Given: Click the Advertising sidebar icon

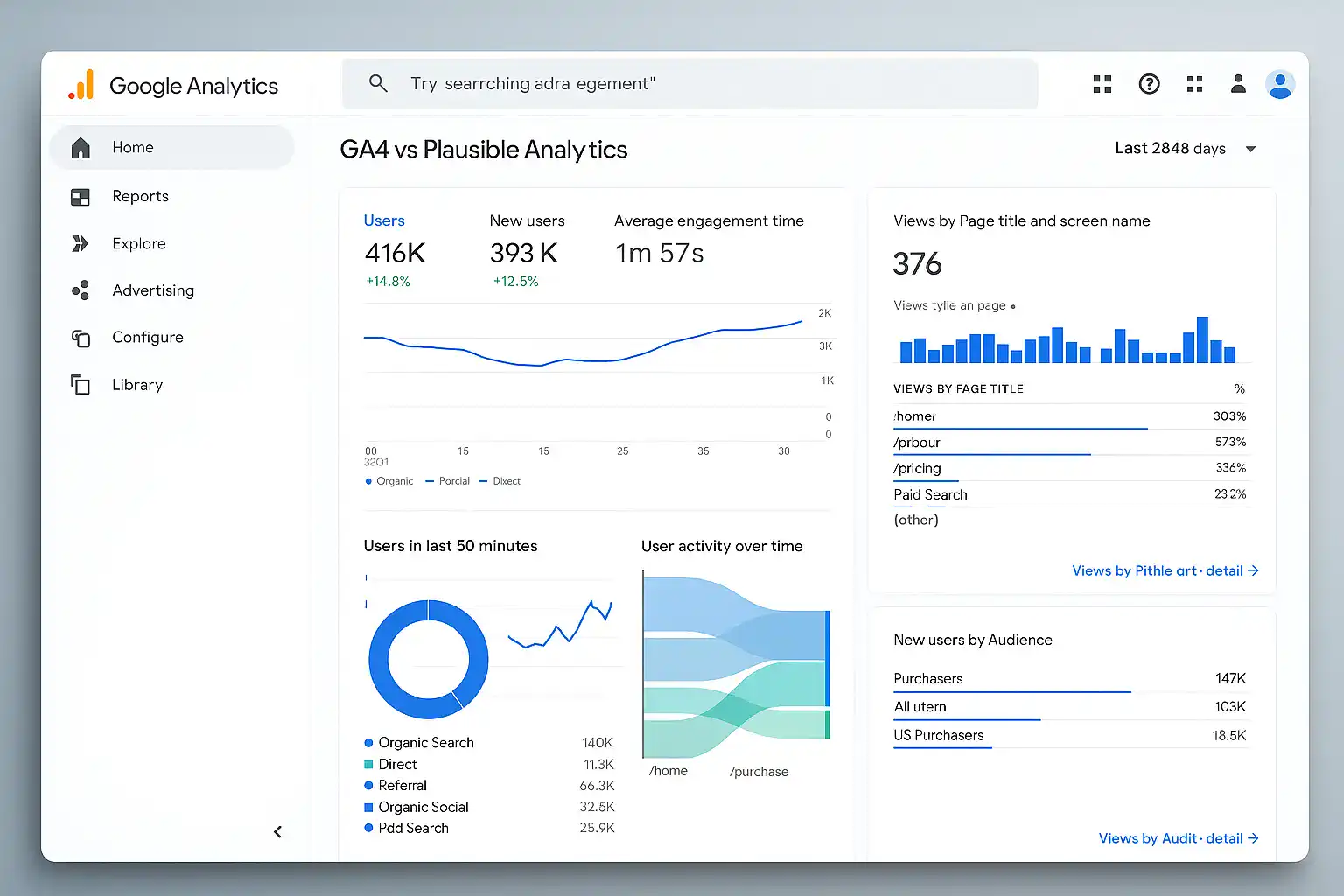Looking at the screenshot, I should [80, 290].
